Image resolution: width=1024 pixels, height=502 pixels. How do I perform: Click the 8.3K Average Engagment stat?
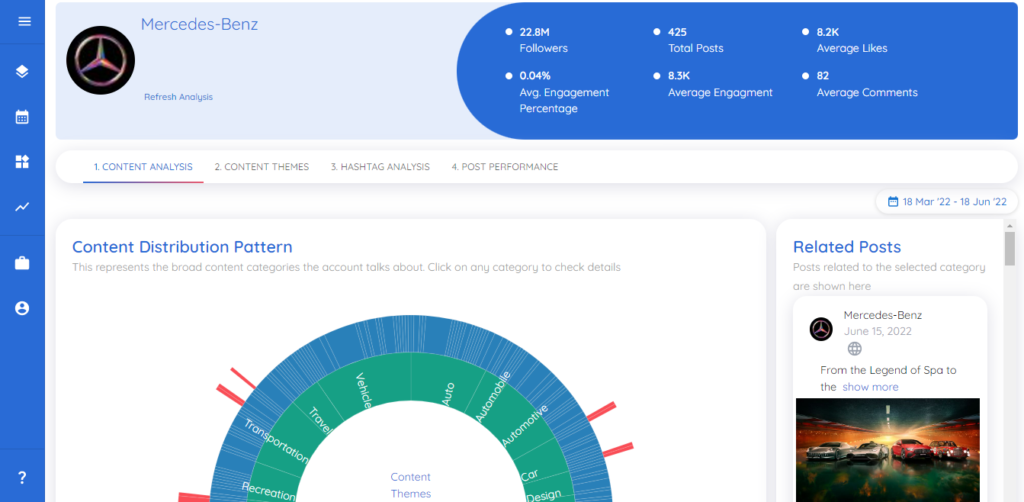click(x=720, y=84)
